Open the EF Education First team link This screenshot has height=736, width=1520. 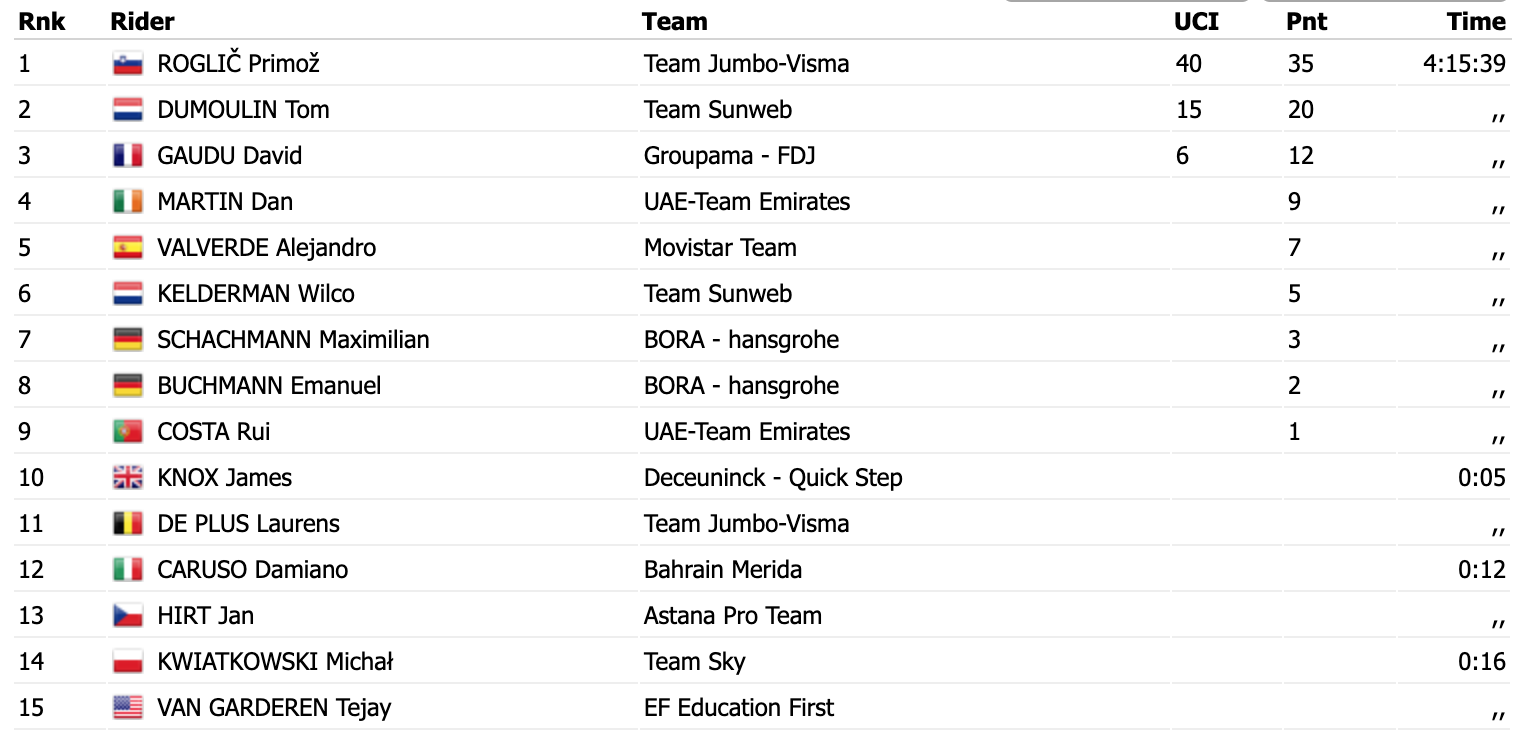739,708
